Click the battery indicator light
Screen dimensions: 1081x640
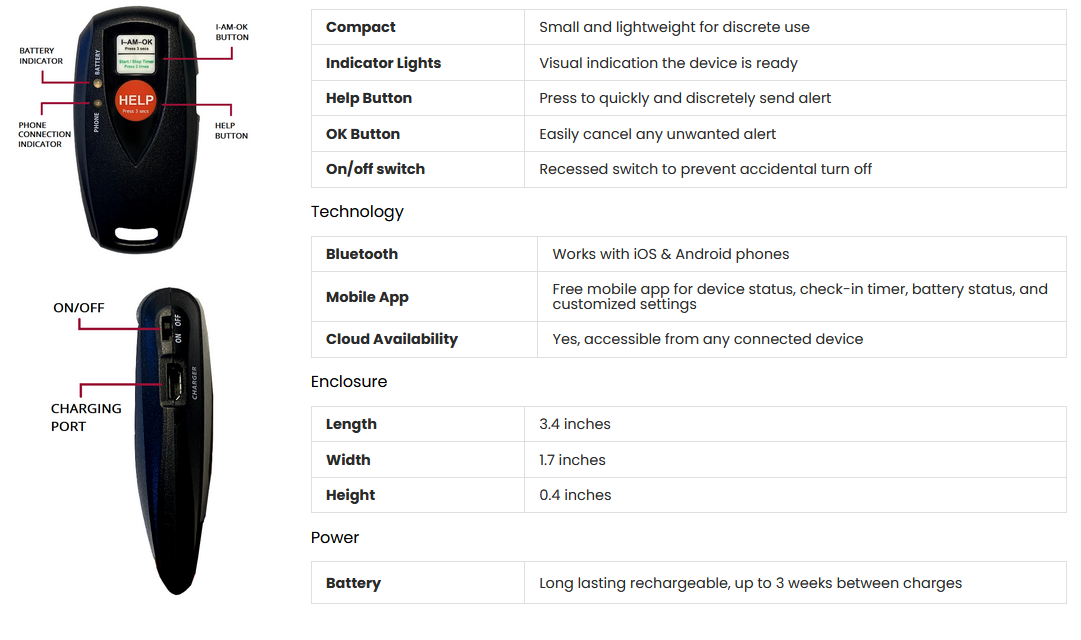(98, 84)
